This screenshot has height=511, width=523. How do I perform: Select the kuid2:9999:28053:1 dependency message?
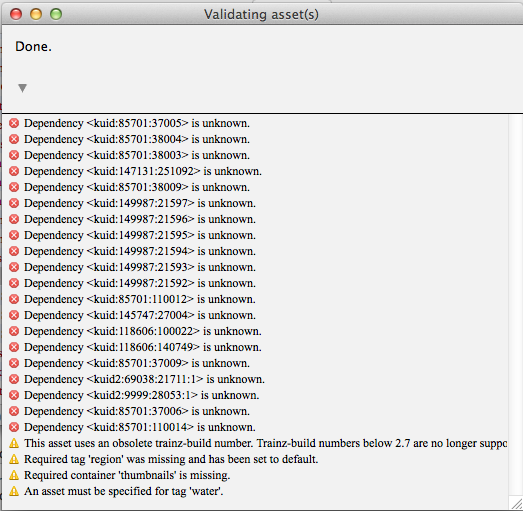click(x=142, y=395)
